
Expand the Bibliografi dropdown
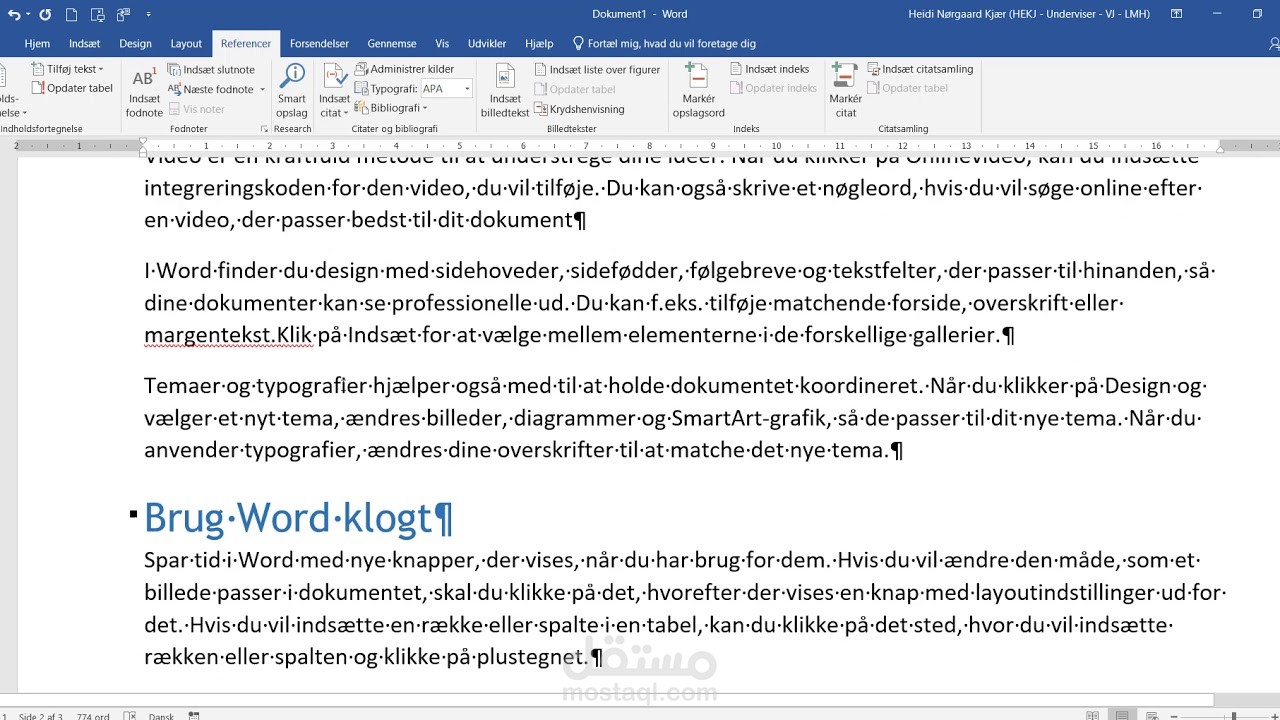point(391,108)
